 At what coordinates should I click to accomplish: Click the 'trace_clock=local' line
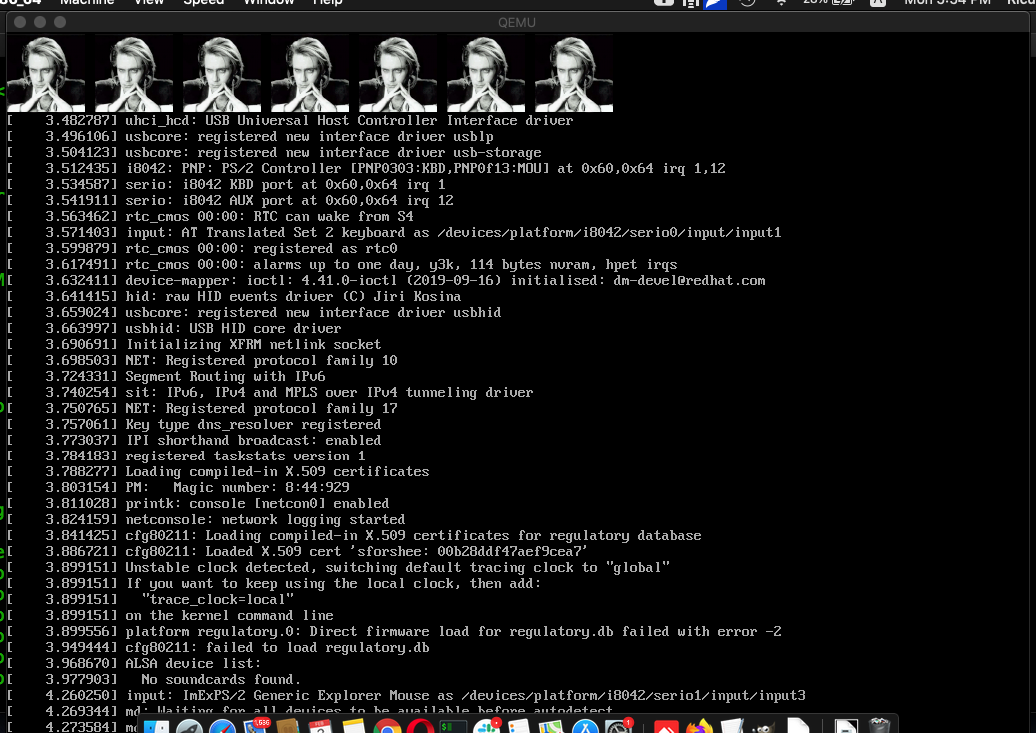coord(151,599)
